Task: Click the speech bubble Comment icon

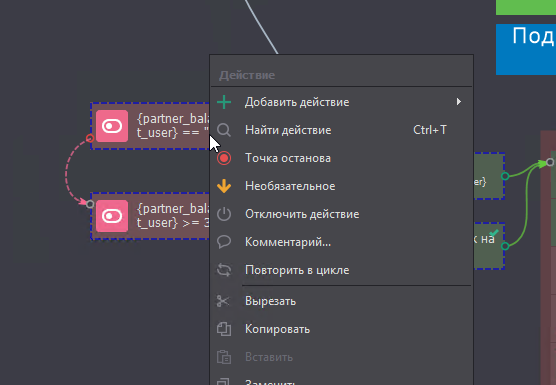Action: 224,242
